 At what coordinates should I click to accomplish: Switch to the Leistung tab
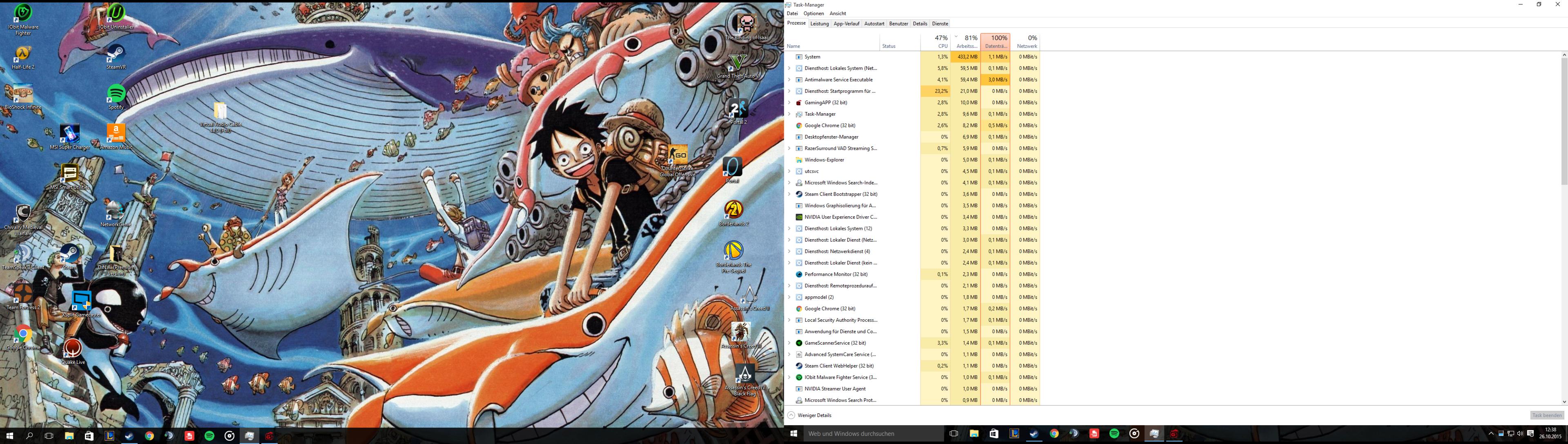tap(819, 24)
